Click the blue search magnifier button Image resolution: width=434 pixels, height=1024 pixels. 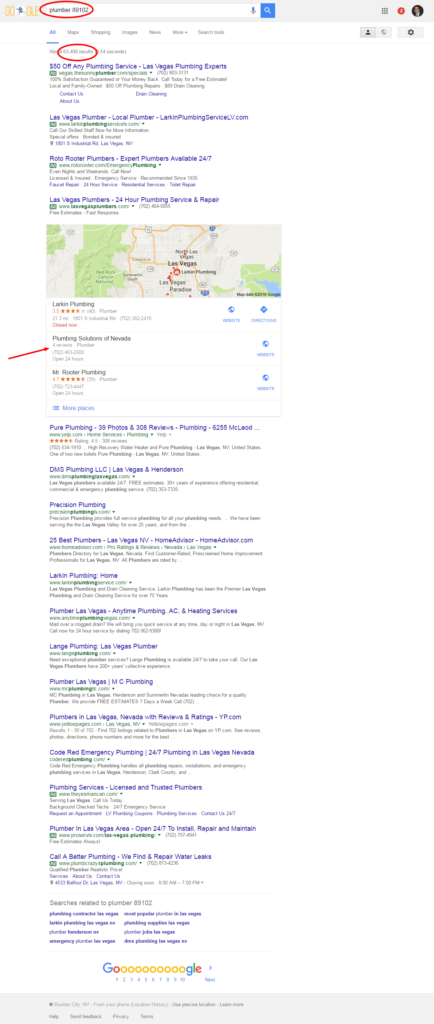[268, 10]
